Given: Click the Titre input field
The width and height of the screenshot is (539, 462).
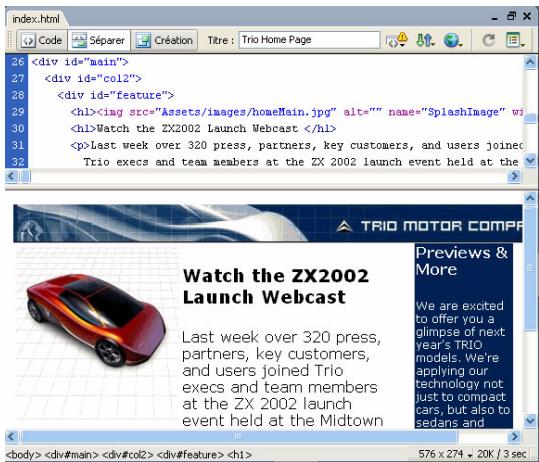Looking at the screenshot, I should (309, 40).
